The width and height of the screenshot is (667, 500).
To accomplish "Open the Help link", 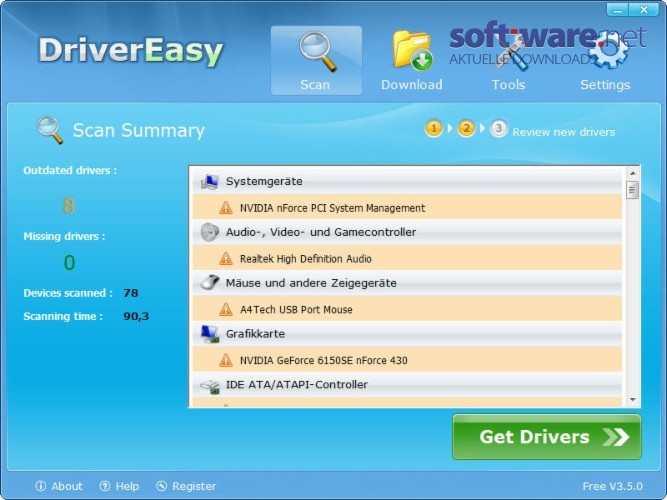I will tap(127, 486).
